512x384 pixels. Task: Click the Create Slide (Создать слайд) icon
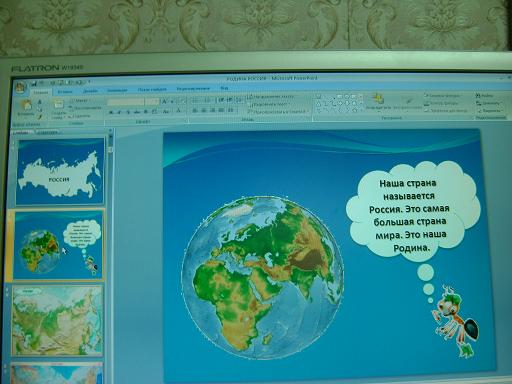click(x=58, y=105)
